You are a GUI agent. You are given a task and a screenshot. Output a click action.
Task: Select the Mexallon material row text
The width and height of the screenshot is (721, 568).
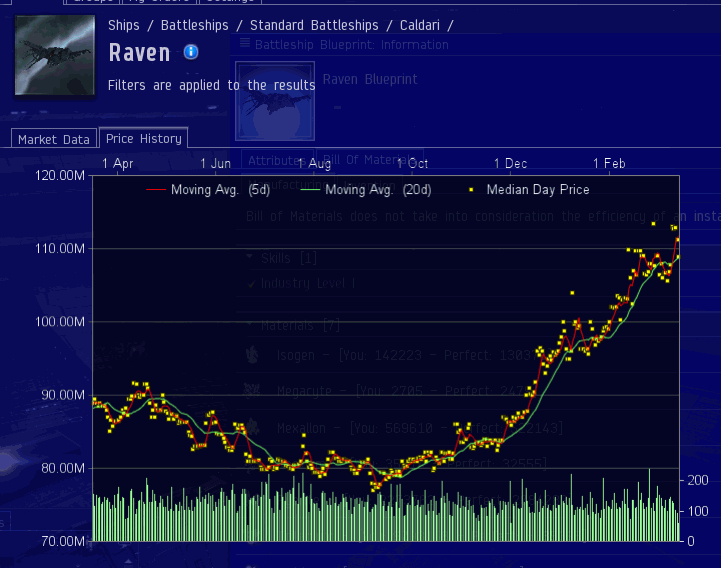point(420,428)
